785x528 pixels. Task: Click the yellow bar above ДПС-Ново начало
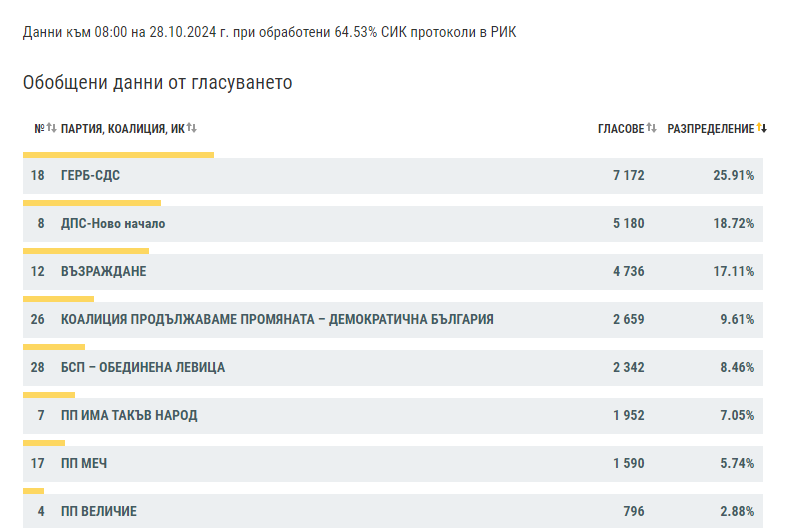92,203
